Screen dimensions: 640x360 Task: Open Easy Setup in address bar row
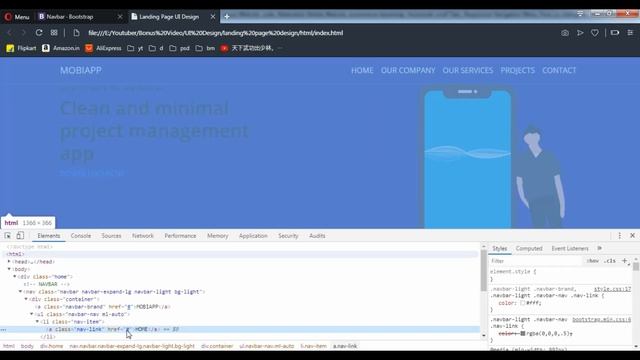click(x=630, y=33)
